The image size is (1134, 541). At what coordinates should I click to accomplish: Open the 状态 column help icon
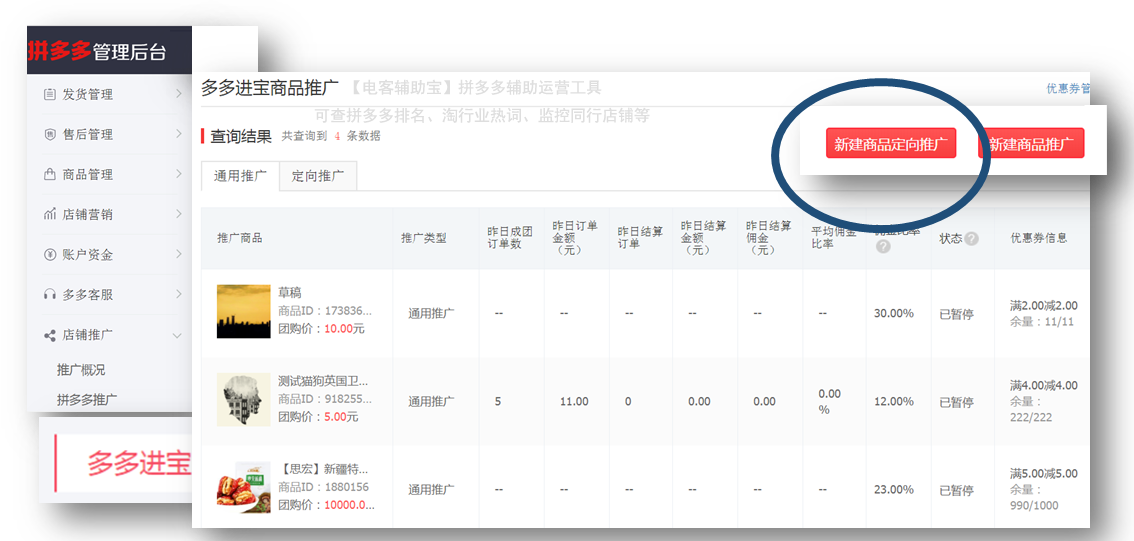click(971, 238)
